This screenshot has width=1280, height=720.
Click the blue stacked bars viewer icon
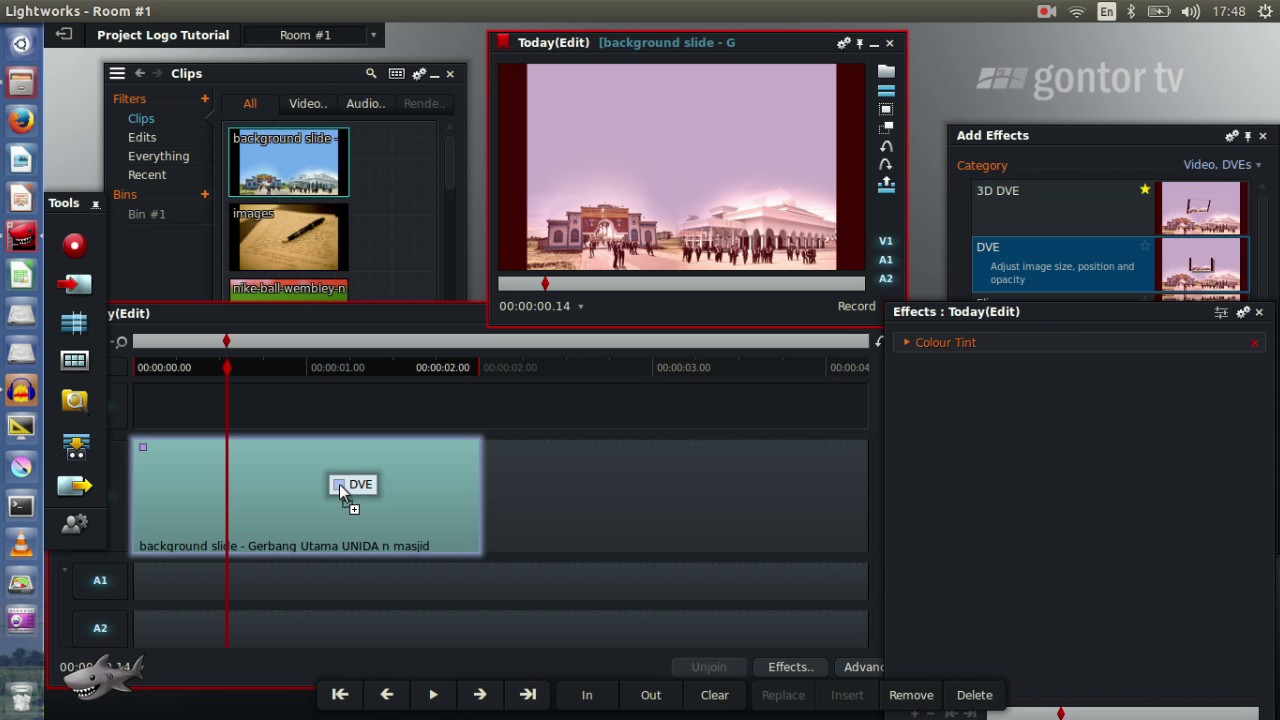coord(886,90)
